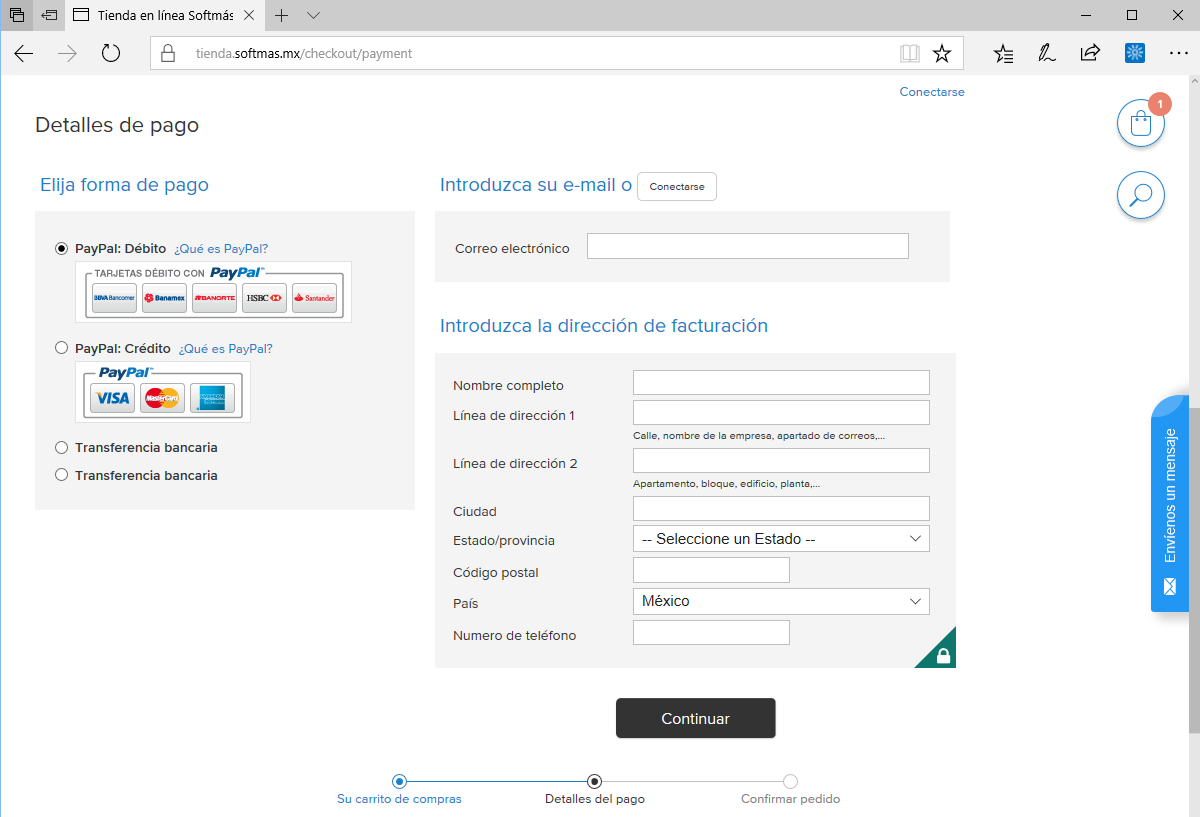The height and width of the screenshot is (817, 1200).
Task: Show the tab list chevron next to new tab
Action: (x=313, y=16)
